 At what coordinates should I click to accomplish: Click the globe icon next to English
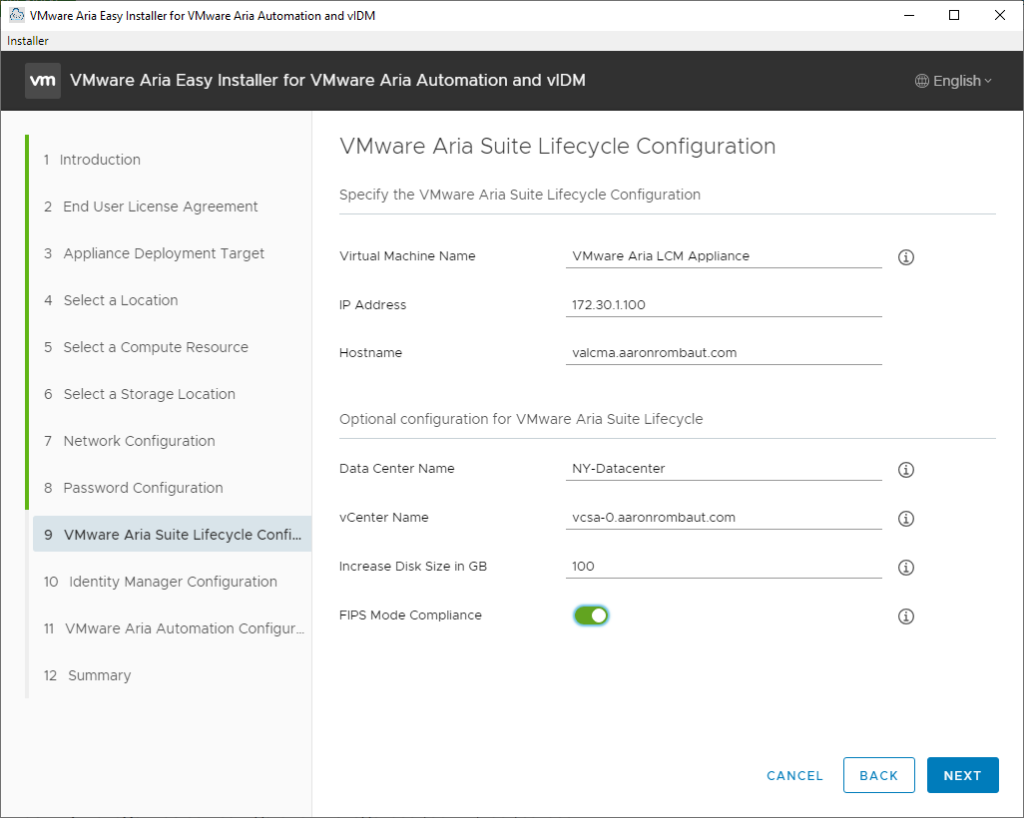(922, 81)
